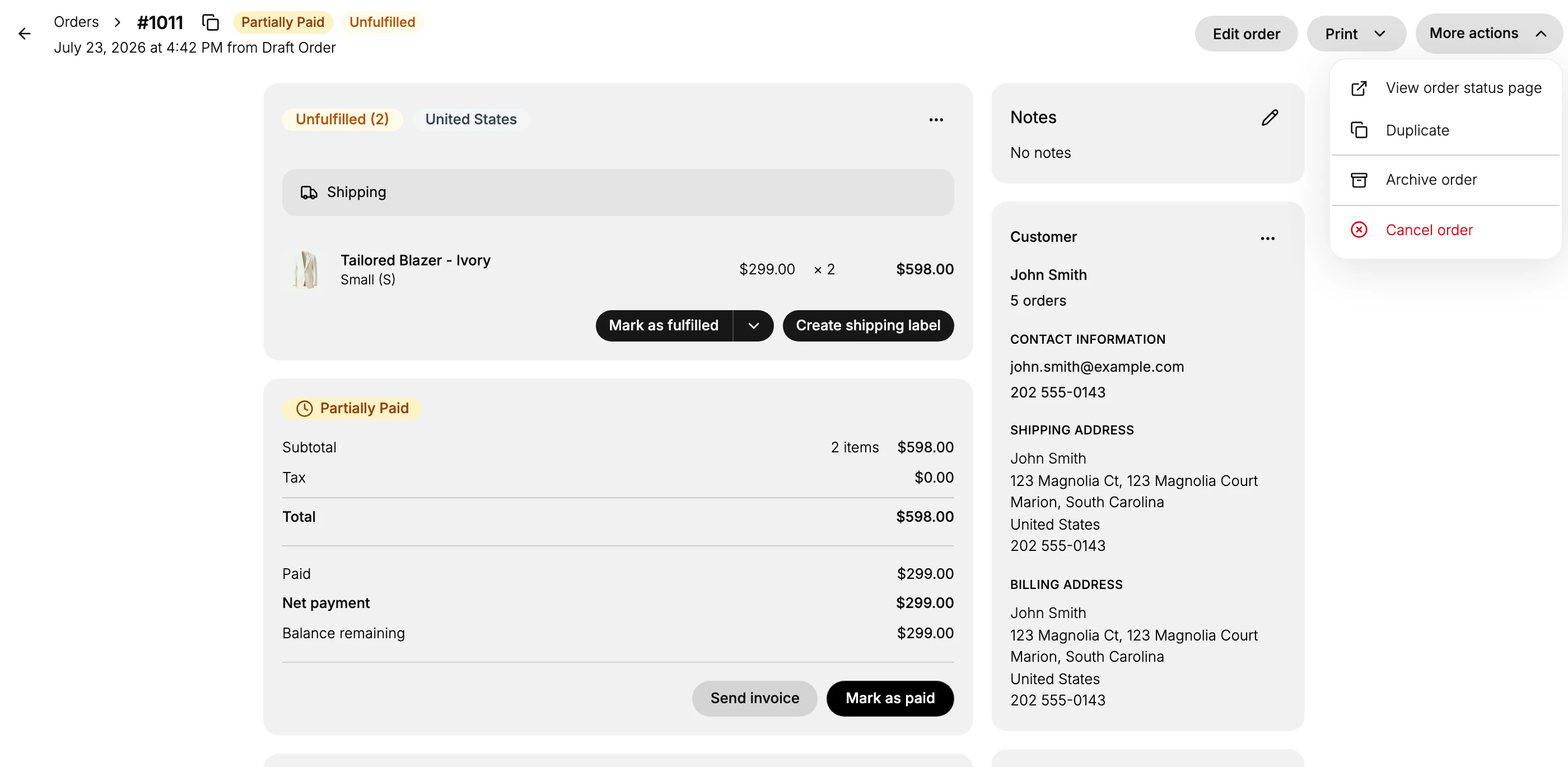The height and width of the screenshot is (767, 1568).
Task: Click the clock icon in Partially Paid badge
Action: (304, 409)
